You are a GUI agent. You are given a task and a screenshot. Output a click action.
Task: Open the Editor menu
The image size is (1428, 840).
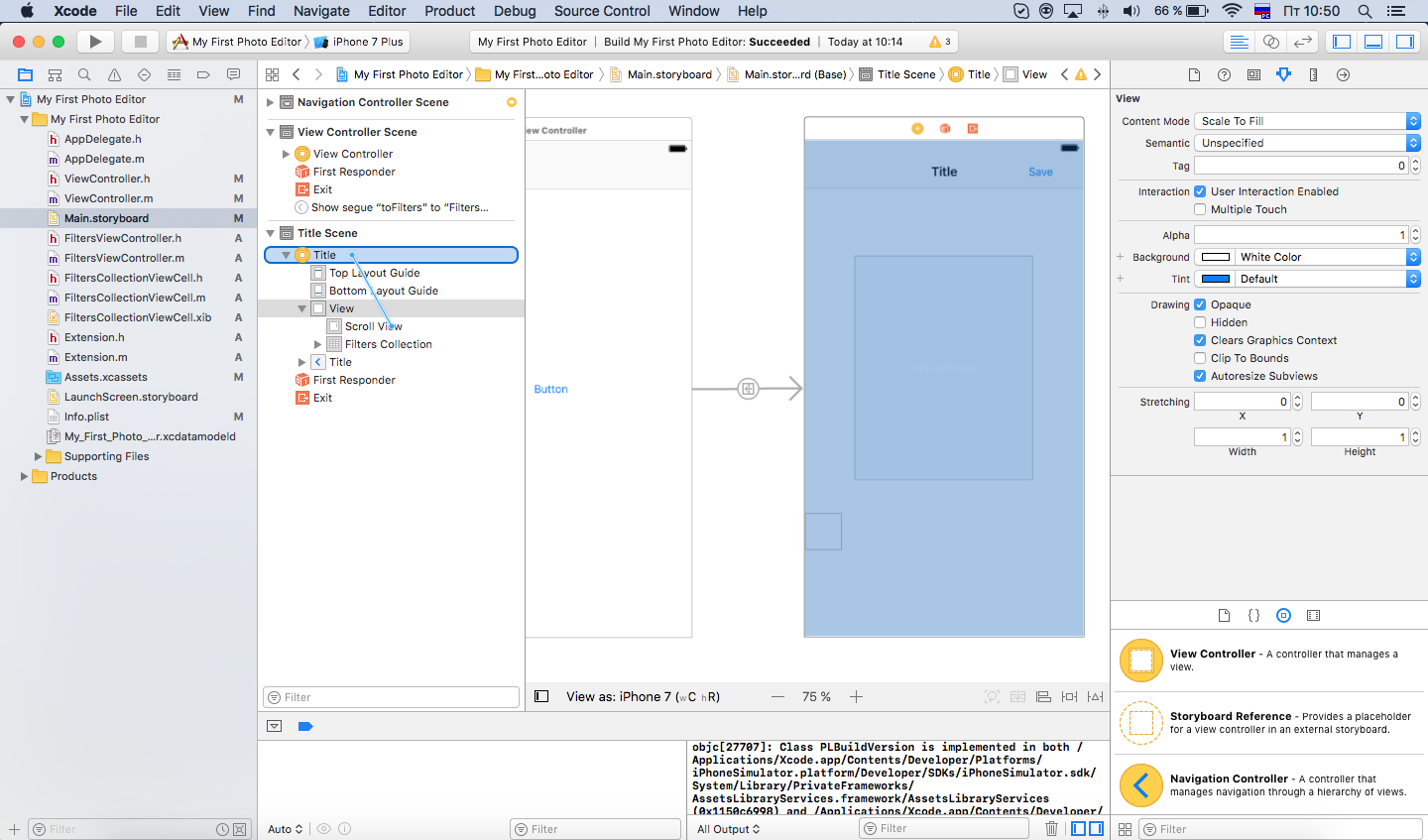pos(387,11)
